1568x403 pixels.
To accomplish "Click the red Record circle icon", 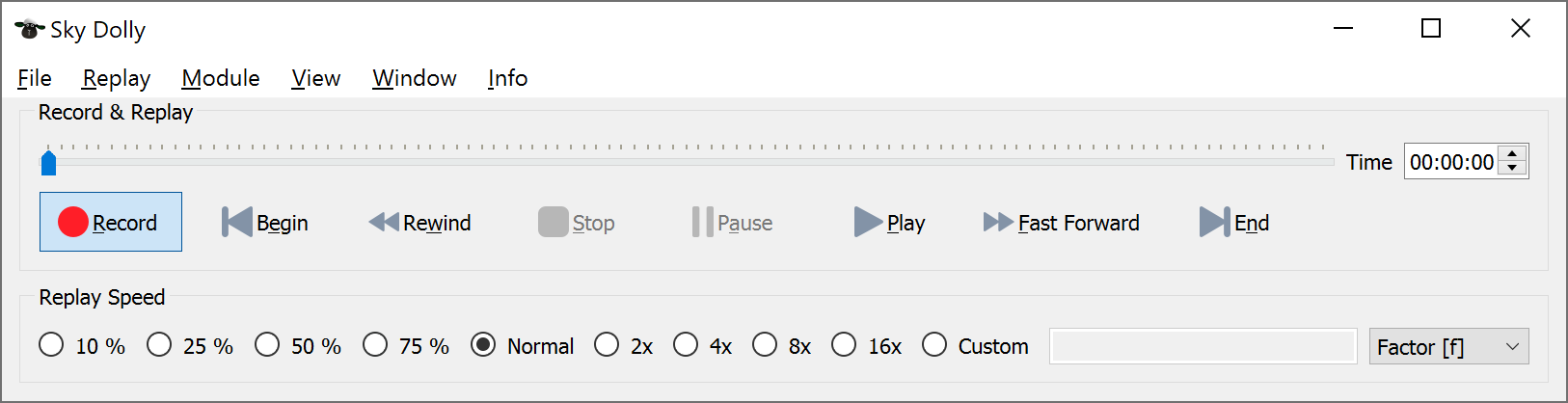I will (x=73, y=222).
